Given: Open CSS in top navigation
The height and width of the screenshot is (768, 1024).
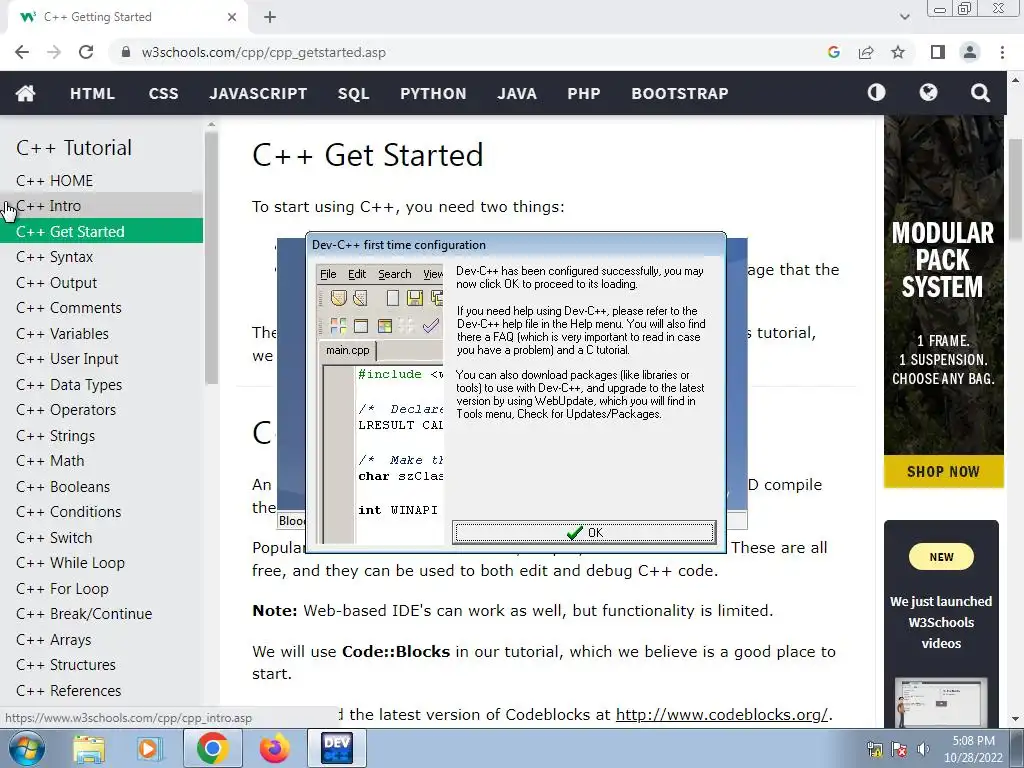Looking at the screenshot, I should coord(163,93).
